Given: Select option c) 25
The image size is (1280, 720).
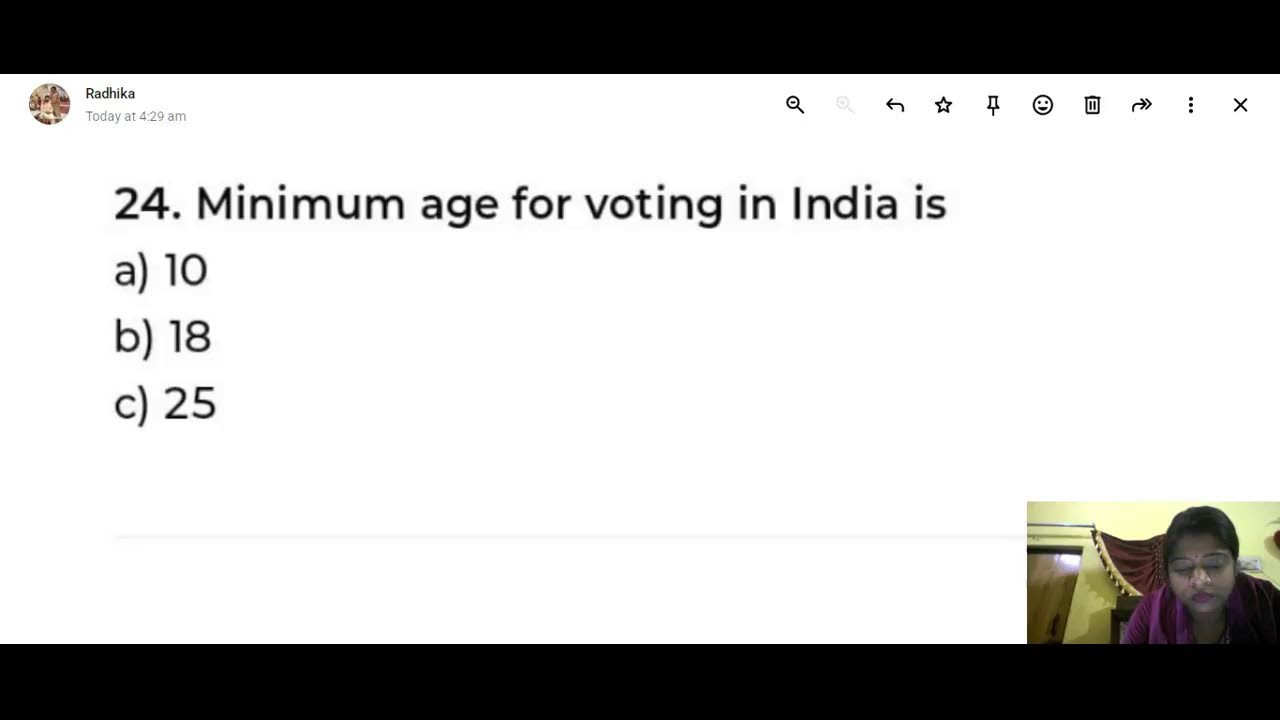Looking at the screenshot, I should 165,404.
